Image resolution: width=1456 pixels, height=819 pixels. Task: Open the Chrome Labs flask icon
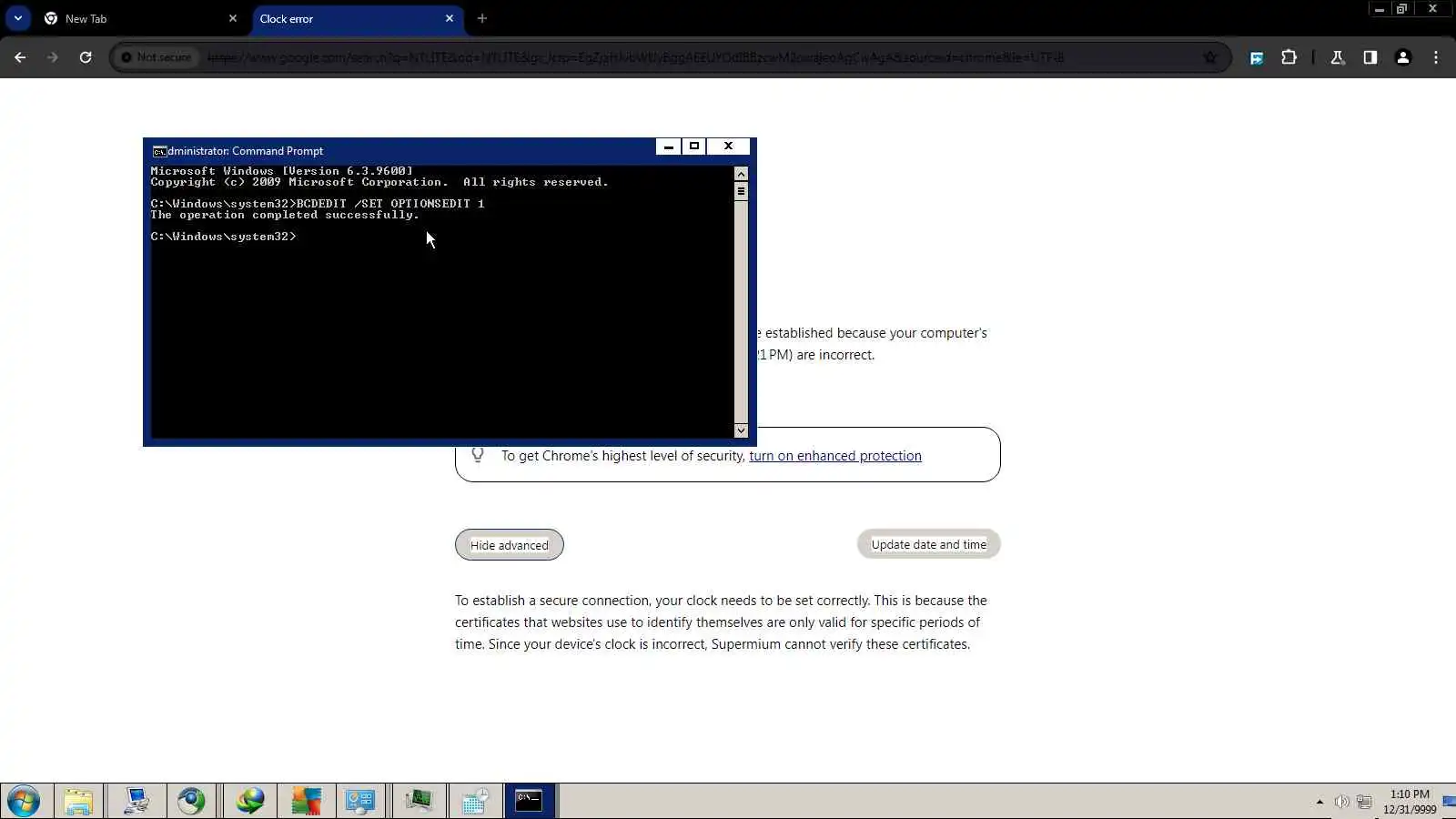[x=1338, y=57]
